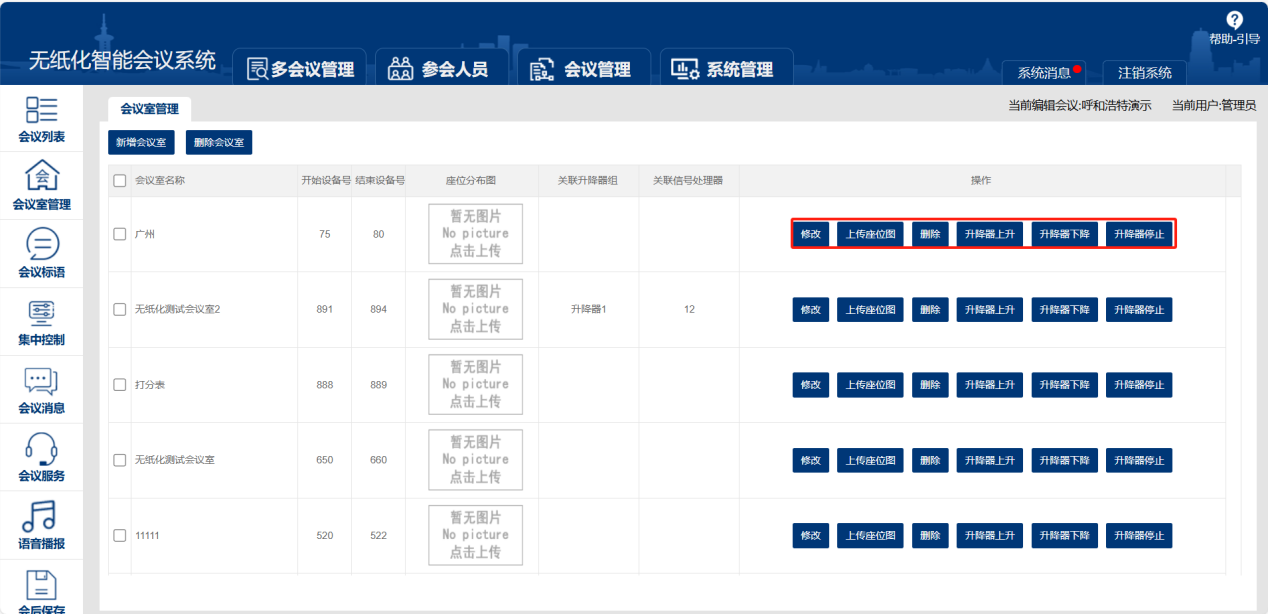
Task: Check the 11111 row checkbox
Action: coord(120,535)
